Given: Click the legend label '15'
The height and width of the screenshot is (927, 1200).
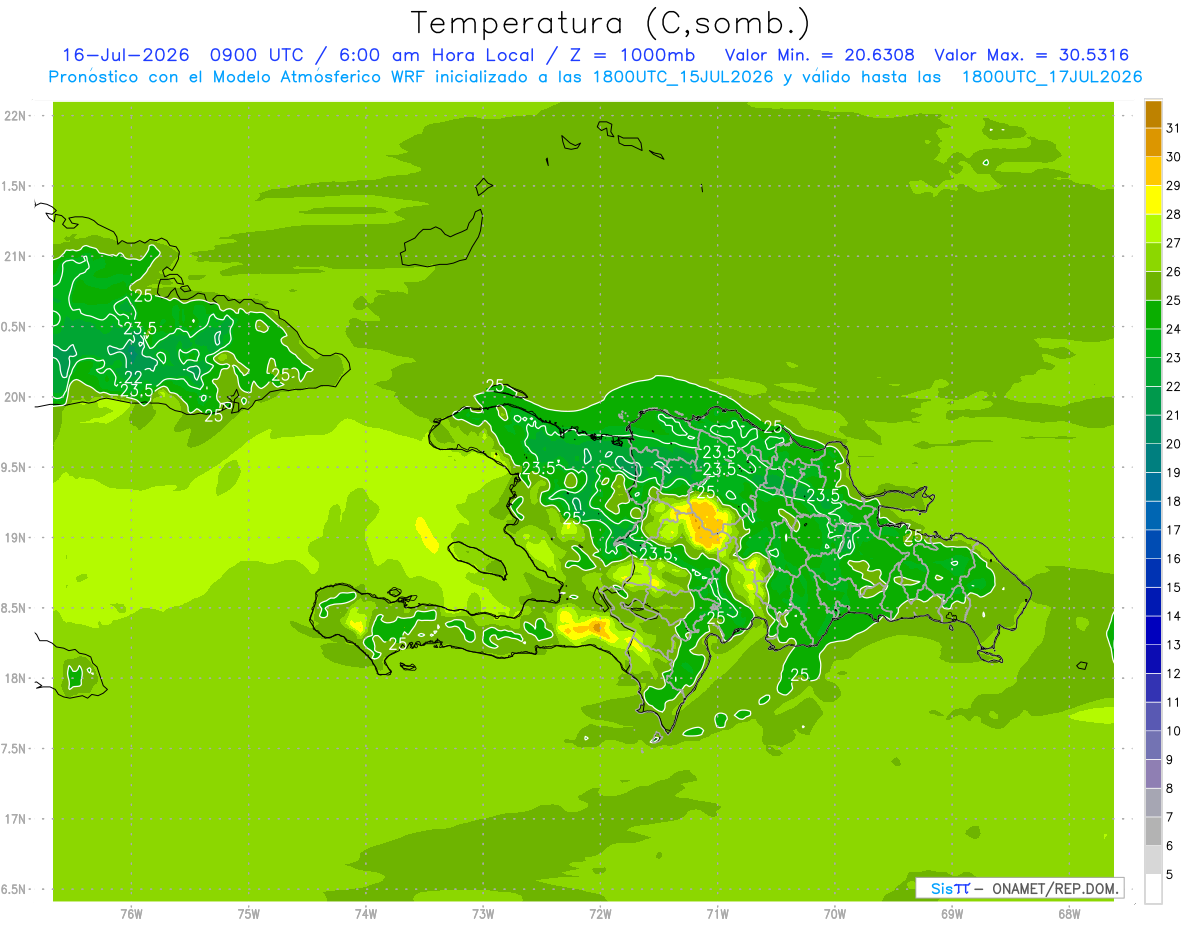Looking at the screenshot, I should pyautogui.click(x=1174, y=588).
